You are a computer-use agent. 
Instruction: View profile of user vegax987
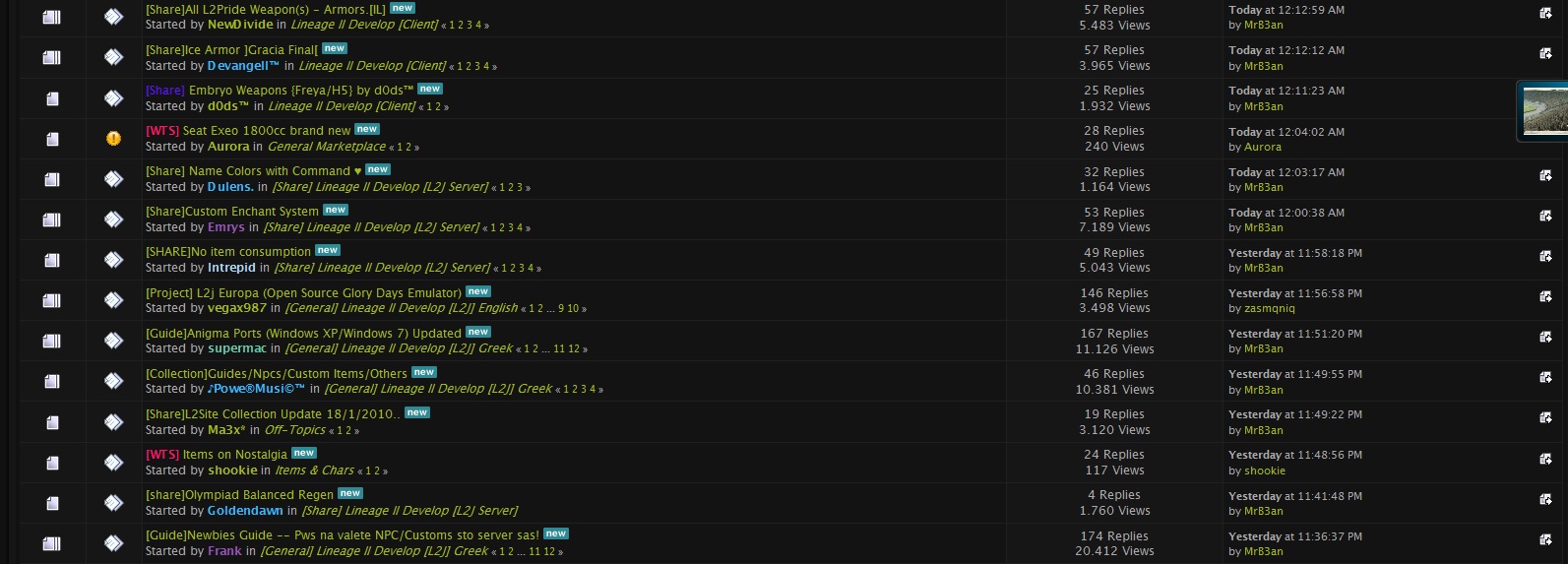click(236, 308)
